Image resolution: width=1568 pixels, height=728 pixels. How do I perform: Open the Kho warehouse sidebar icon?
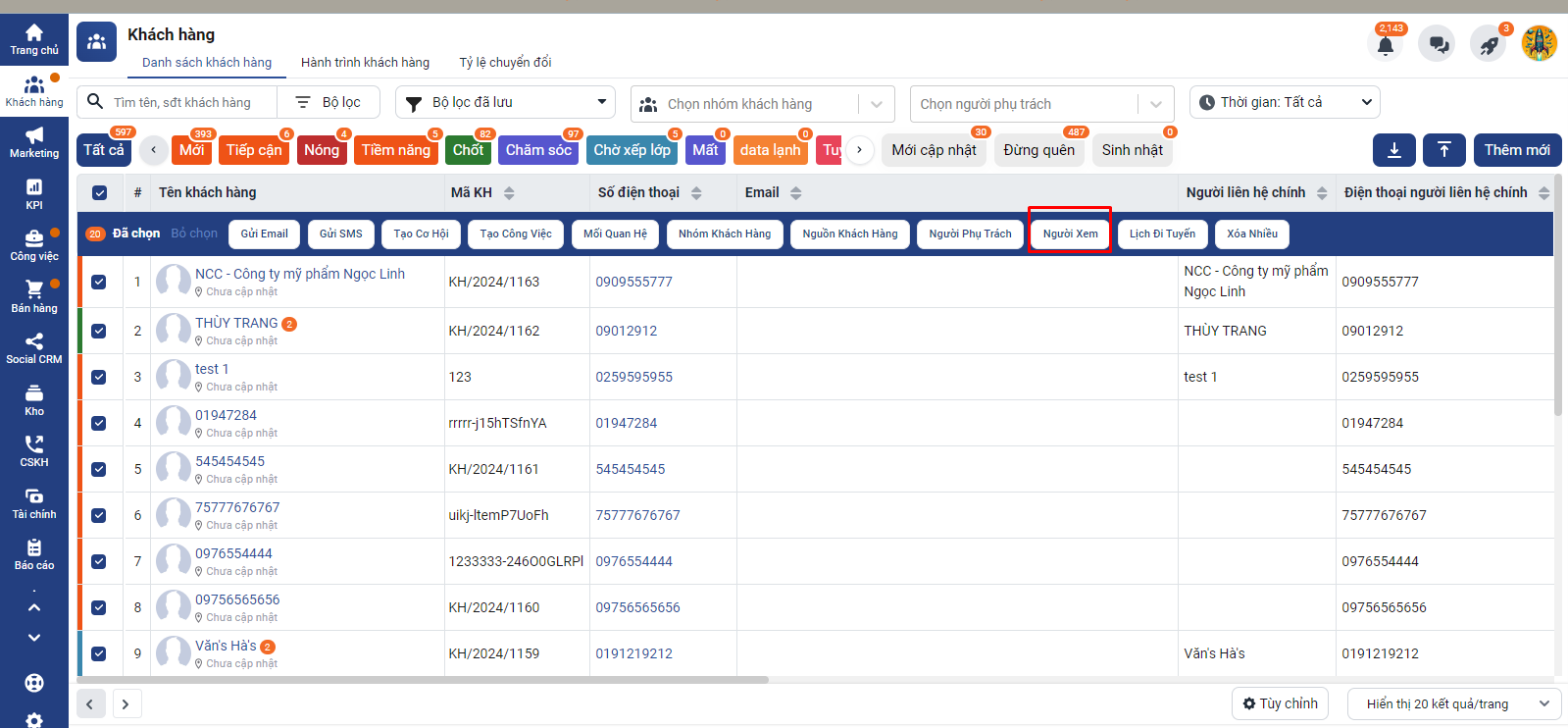34,400
